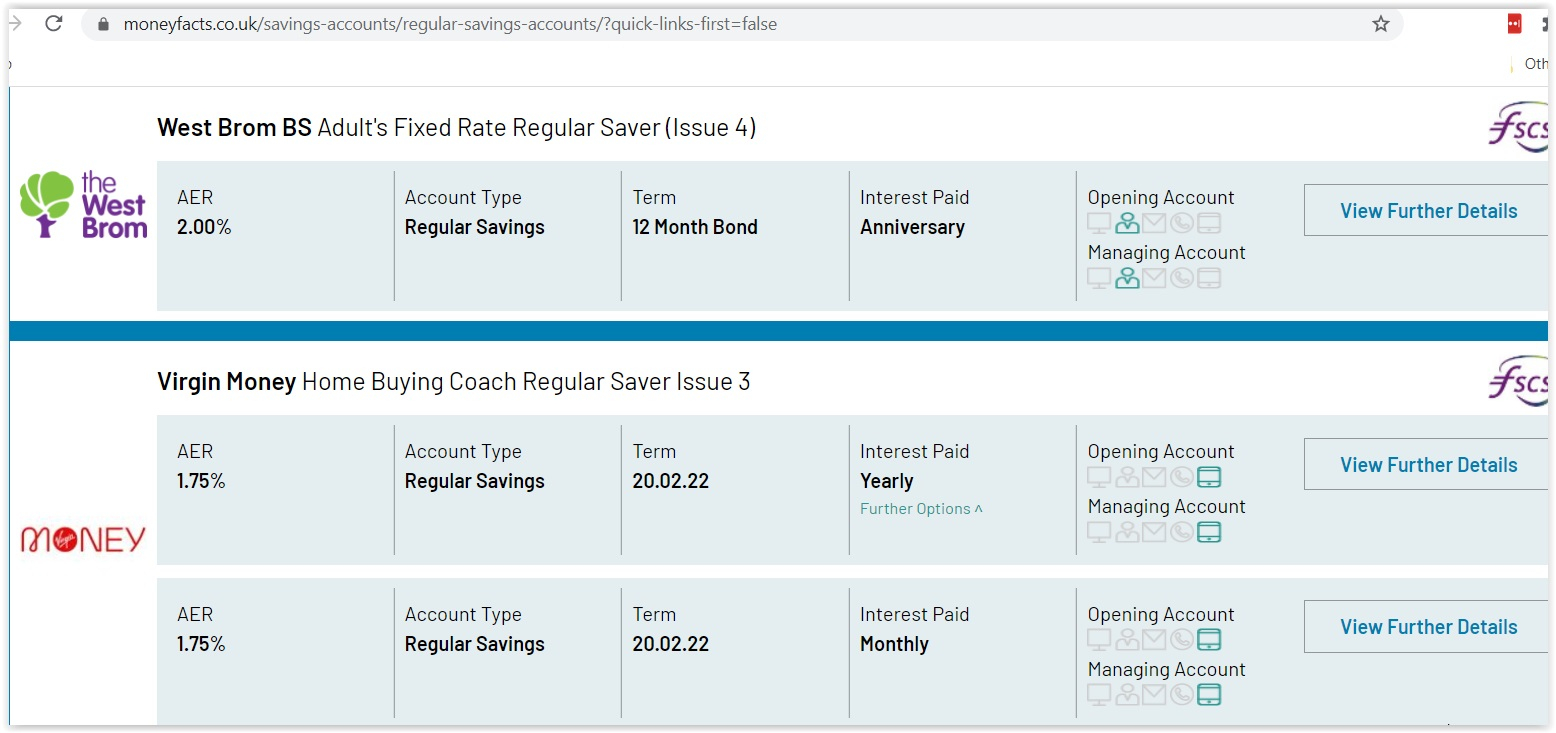1556x733 pixels.
Task: Click Yearly row Opening Account online monitor icon
Action: (1099, 478)
